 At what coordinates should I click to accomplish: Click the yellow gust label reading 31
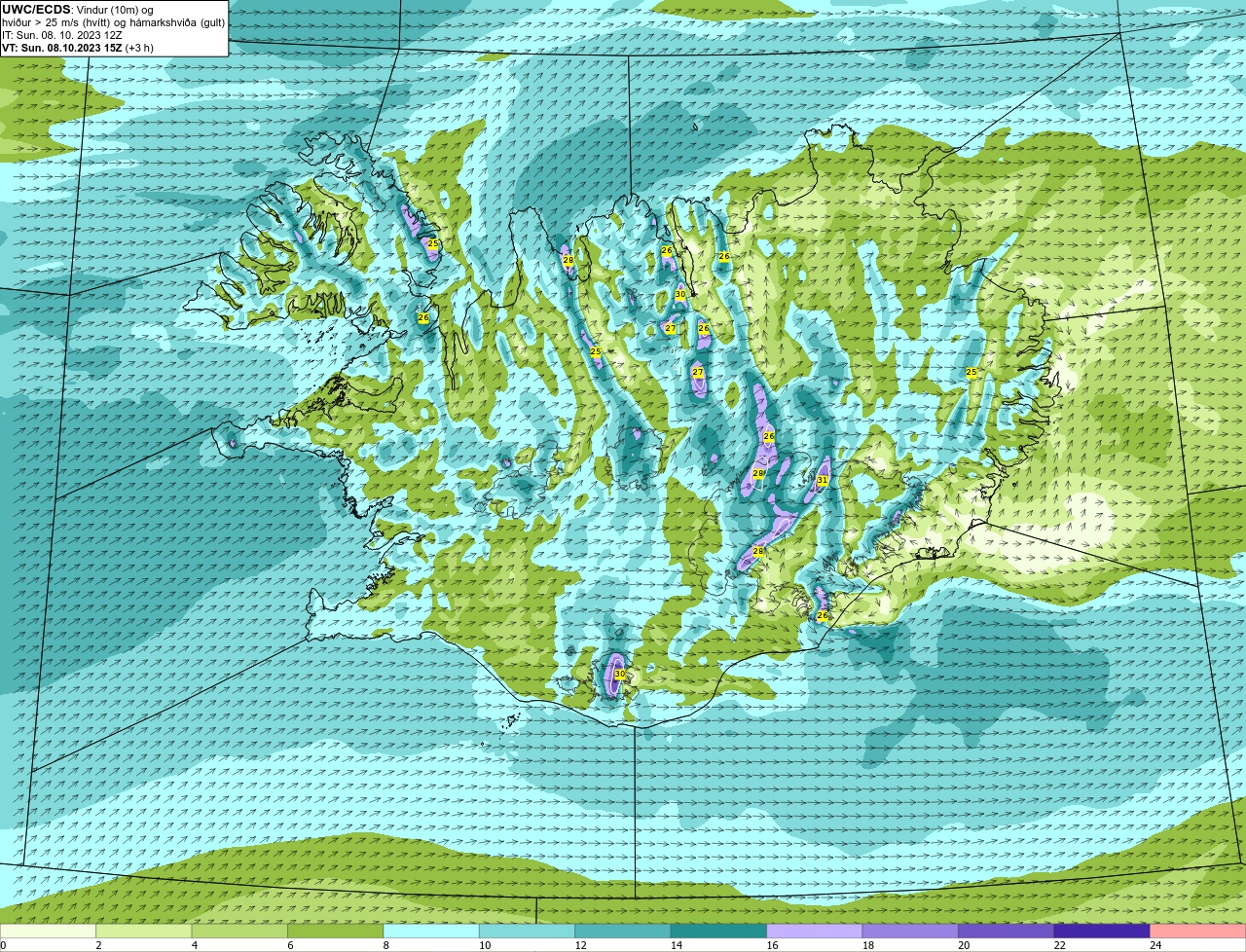pos(822,480)
